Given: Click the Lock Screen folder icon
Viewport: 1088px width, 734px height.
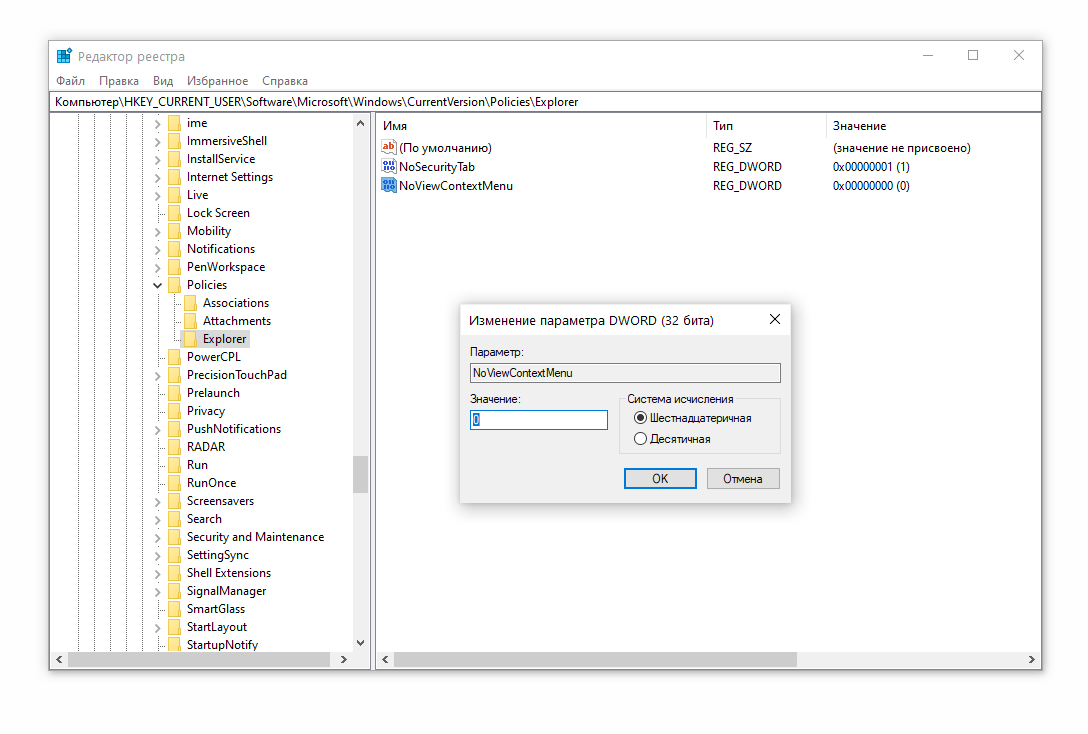Looking at the screenshot, I should [x=174, y=212].
